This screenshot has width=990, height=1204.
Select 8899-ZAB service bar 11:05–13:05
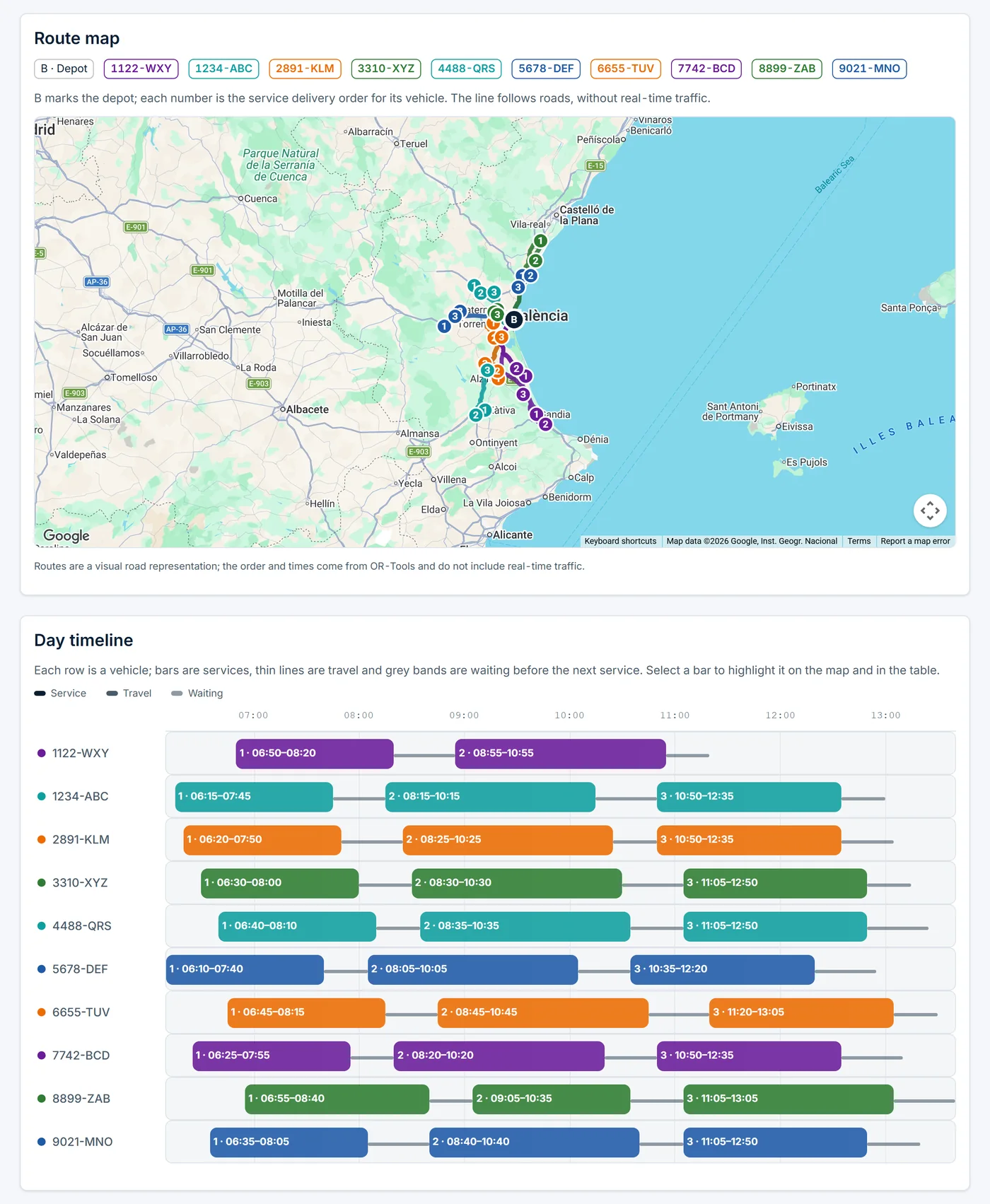[x=788, y=1099]
